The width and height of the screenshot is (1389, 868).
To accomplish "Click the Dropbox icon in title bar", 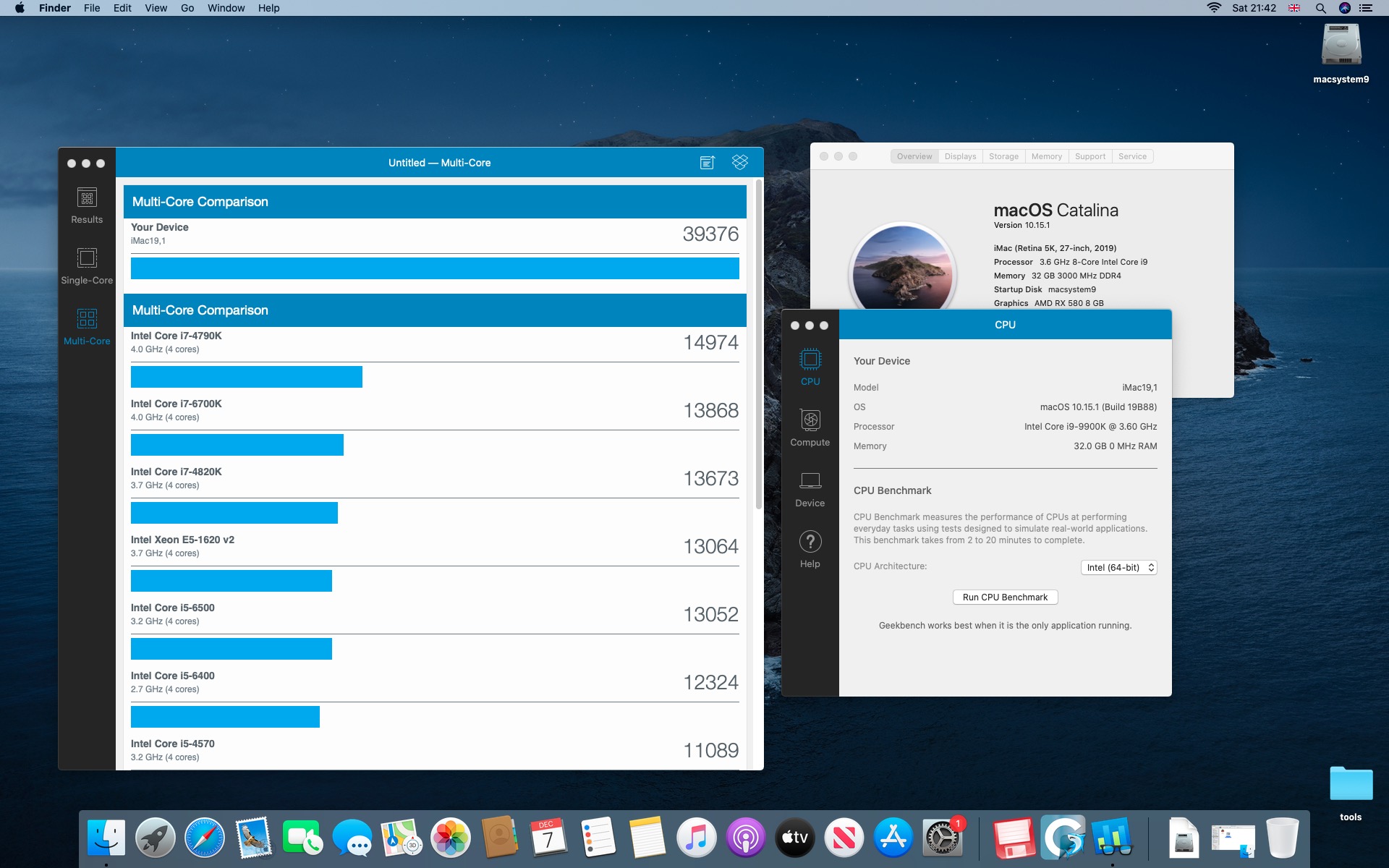I will tap(739, 162).
